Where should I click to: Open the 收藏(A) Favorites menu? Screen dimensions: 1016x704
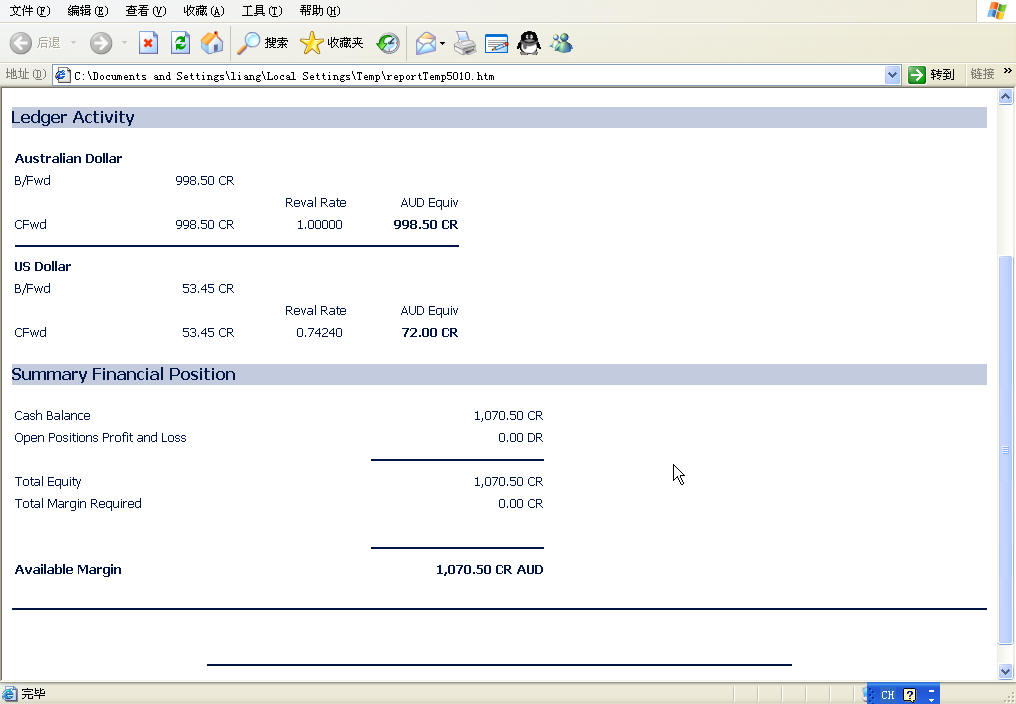[203, 10]
